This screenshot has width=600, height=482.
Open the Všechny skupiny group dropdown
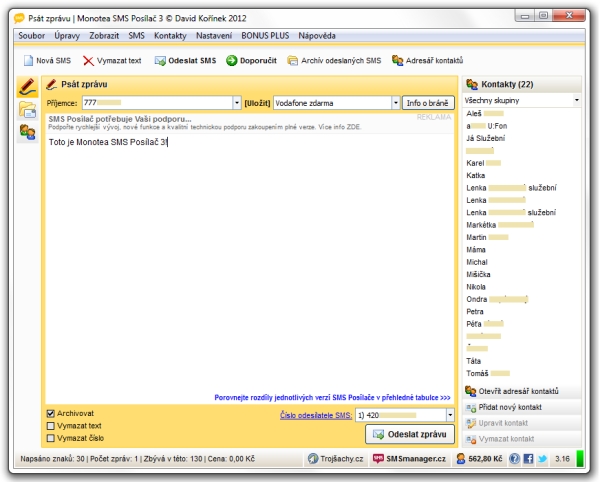577,100
